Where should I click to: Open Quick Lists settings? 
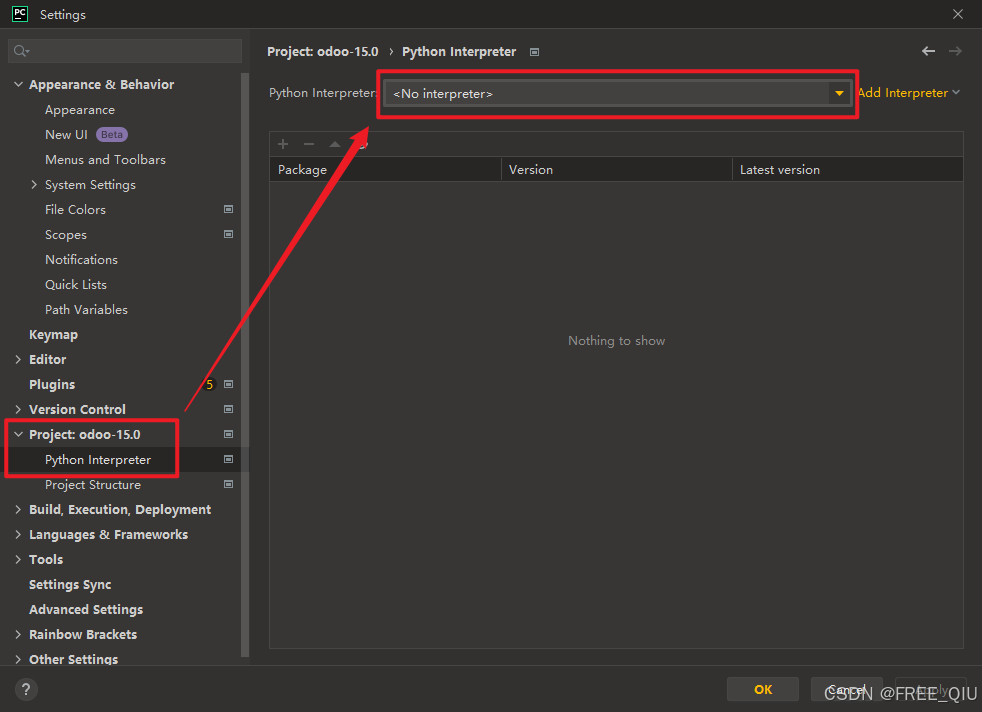[x=76, y=284]
